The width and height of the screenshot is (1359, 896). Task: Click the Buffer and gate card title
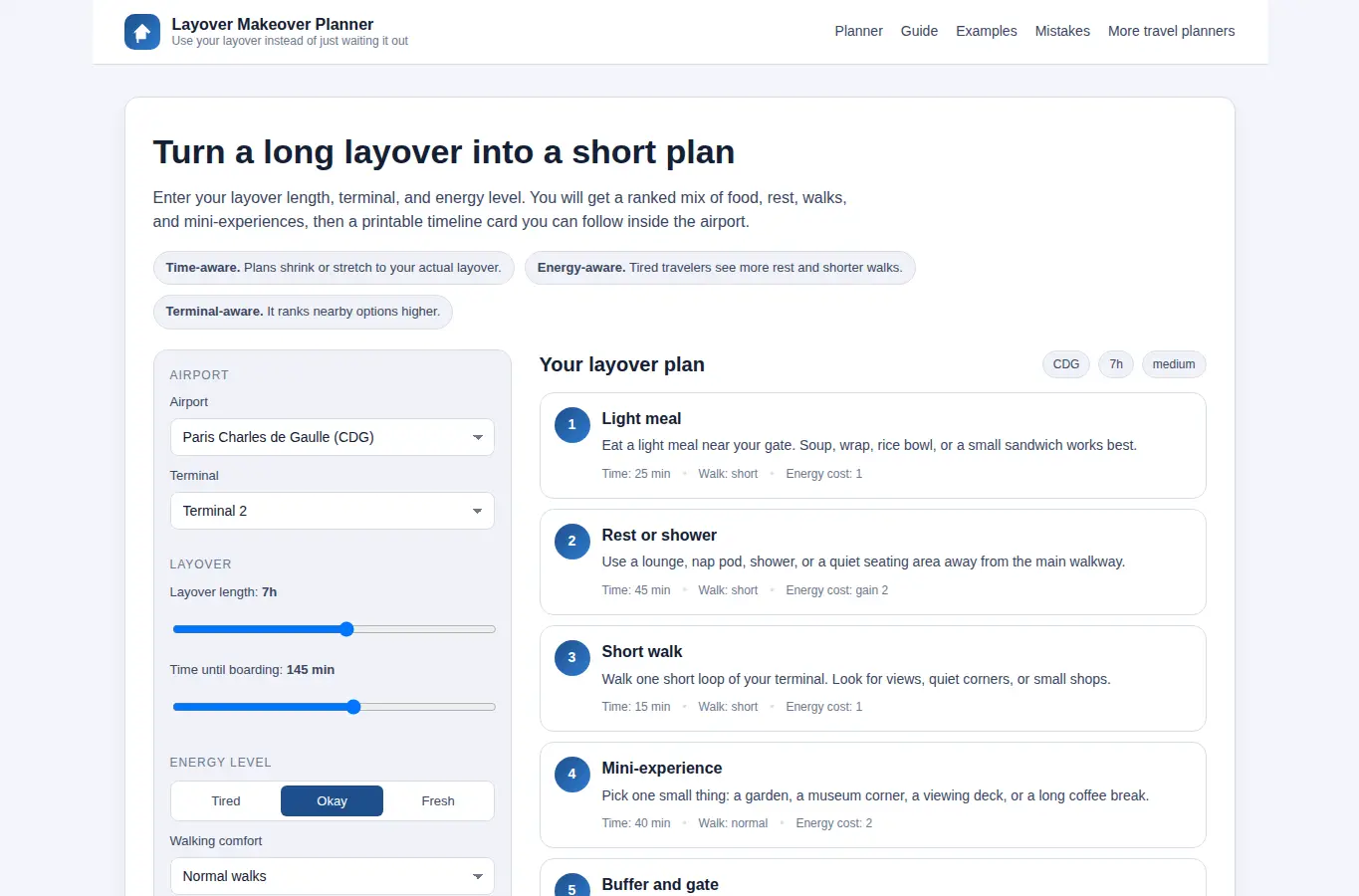[660, 884]
